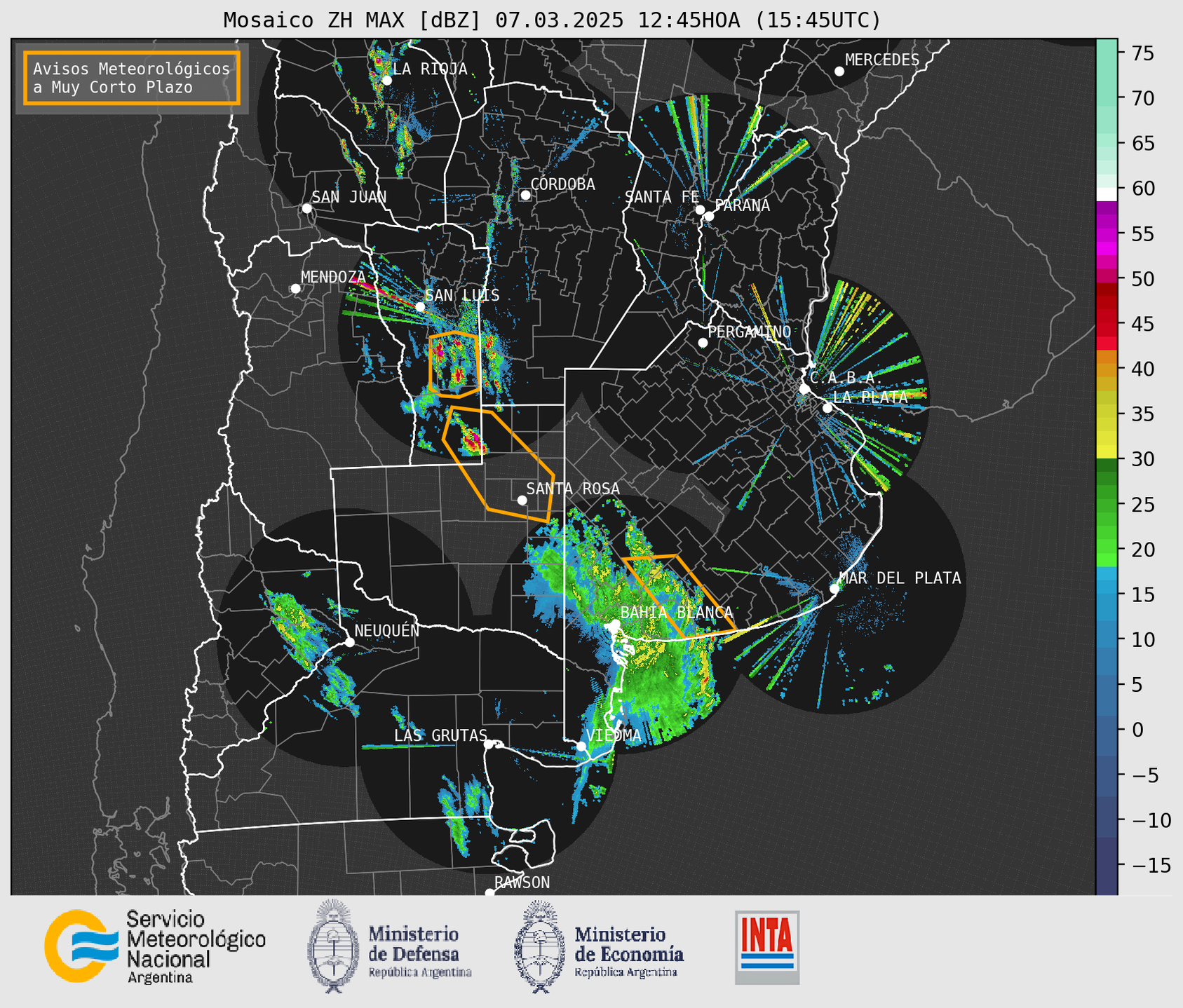Select the San Juan city marker dot
Viewport: 1183px width, 1008px height.
point(306,208)
